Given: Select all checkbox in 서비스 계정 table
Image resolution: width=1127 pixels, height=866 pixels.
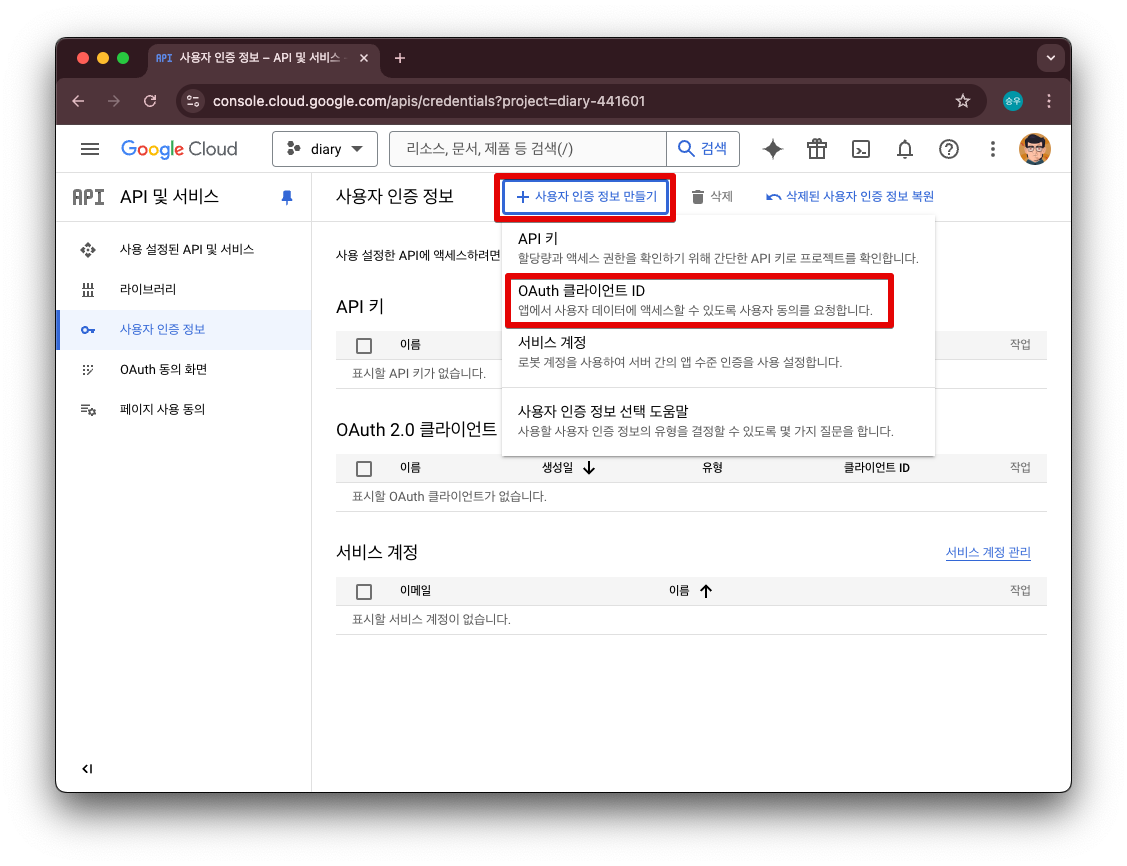Looking at the screenshot, I should pos(364,591).
